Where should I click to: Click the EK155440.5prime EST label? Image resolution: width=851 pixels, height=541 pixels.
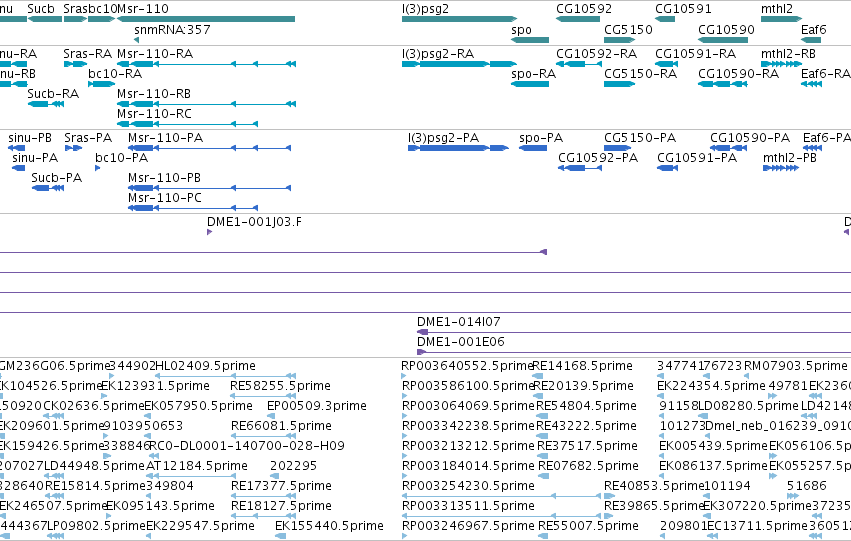[329, 526]
